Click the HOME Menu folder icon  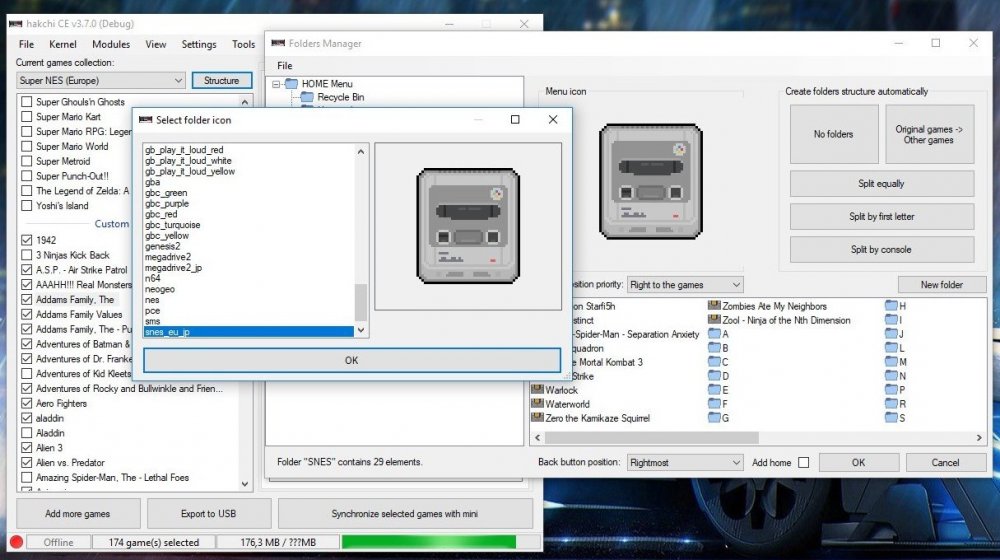point(291,84)
